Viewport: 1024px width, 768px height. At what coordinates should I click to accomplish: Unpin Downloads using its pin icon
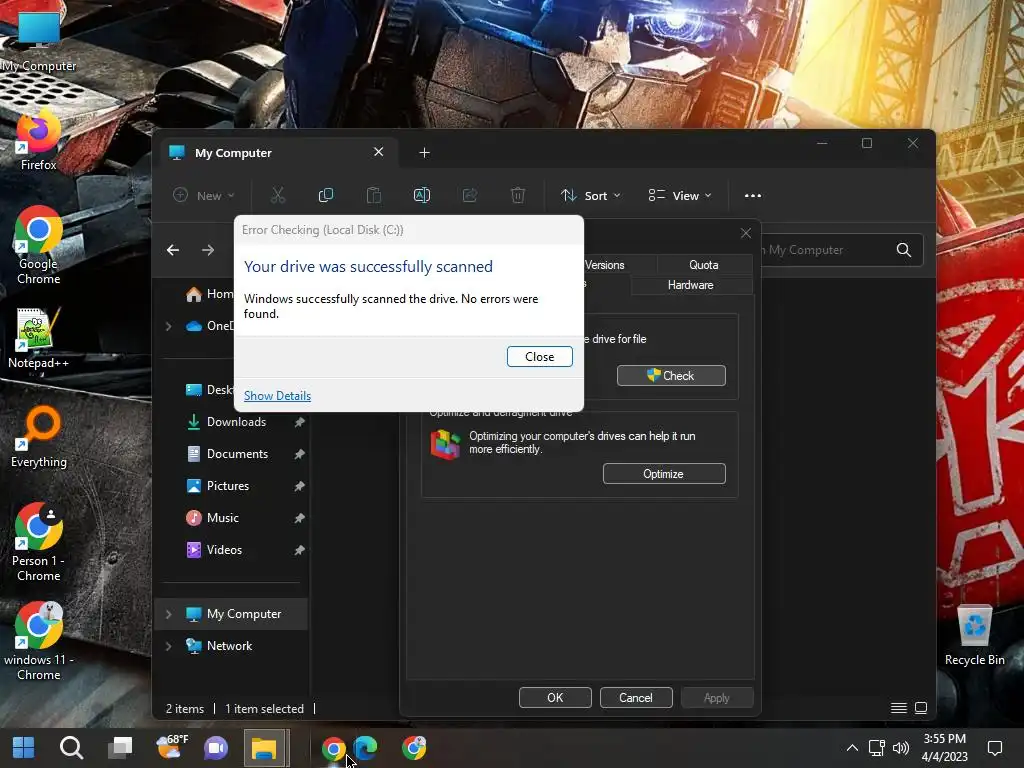[299, 422]
